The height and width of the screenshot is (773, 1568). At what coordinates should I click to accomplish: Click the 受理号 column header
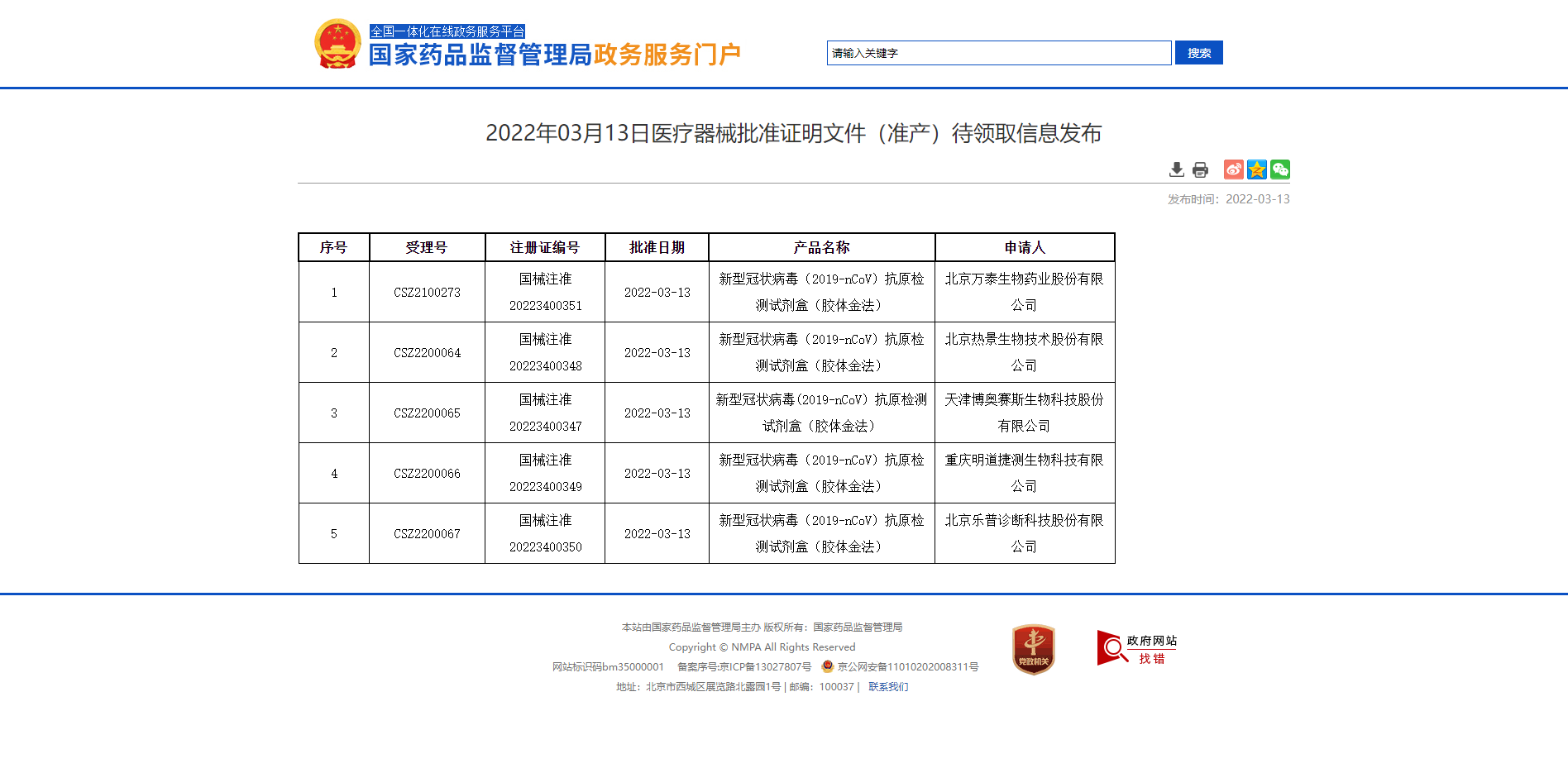click(x=427, y=247)
